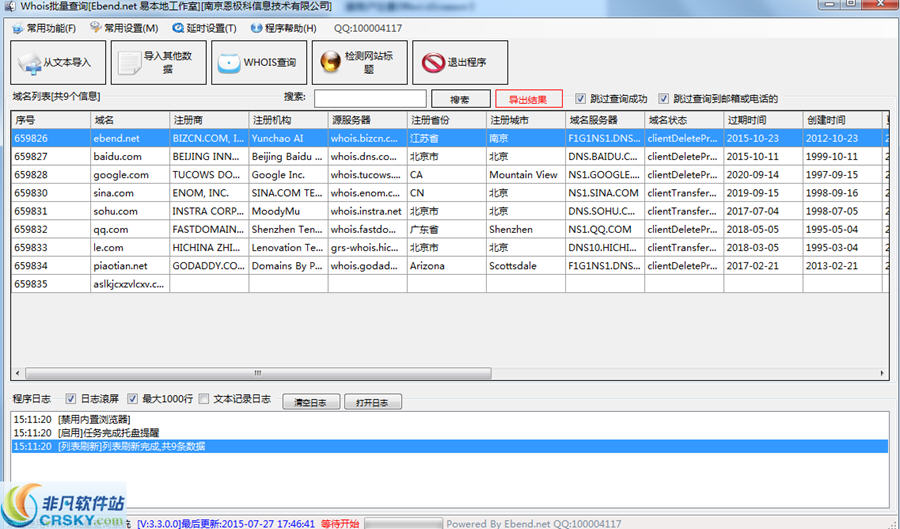900x529 pixels.
Task: Select log entry 禁用内置浏览器
Action: pos(450,420)
